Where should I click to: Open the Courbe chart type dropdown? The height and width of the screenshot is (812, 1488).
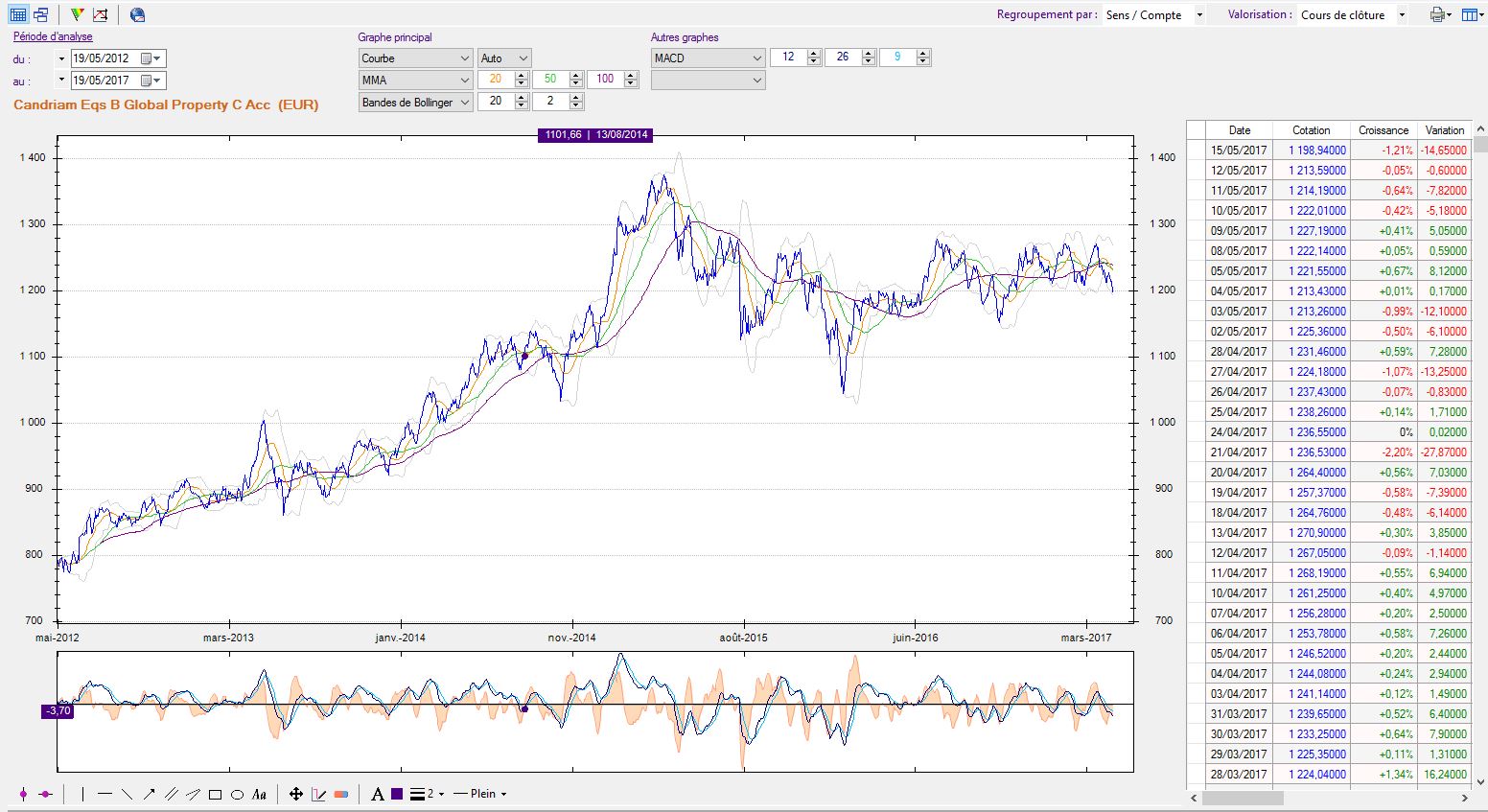415,58
